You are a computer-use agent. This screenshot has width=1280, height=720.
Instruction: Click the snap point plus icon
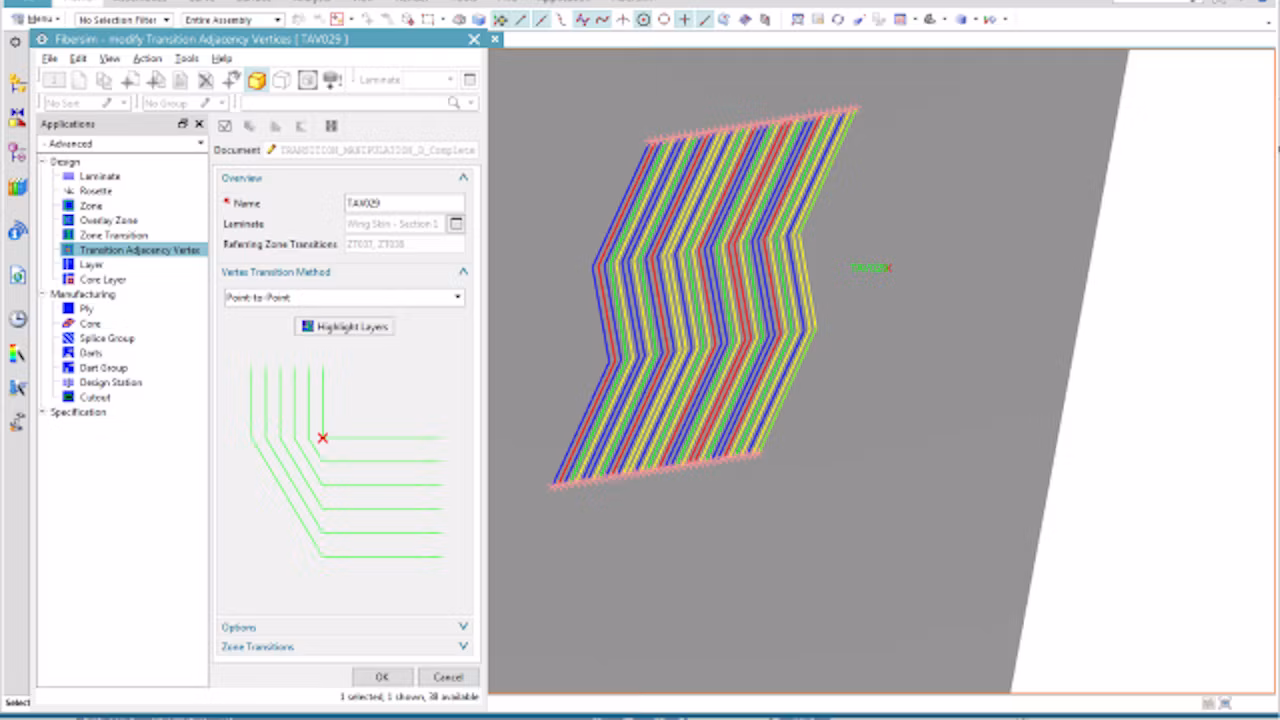tap(684, 19)
